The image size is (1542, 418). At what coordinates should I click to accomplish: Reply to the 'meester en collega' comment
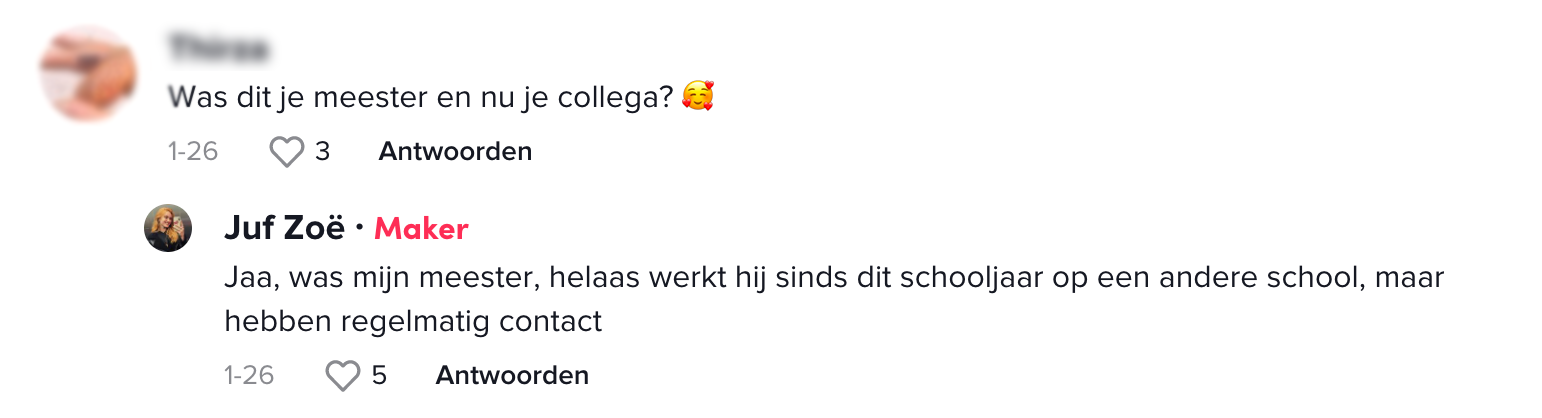(455, 152)
